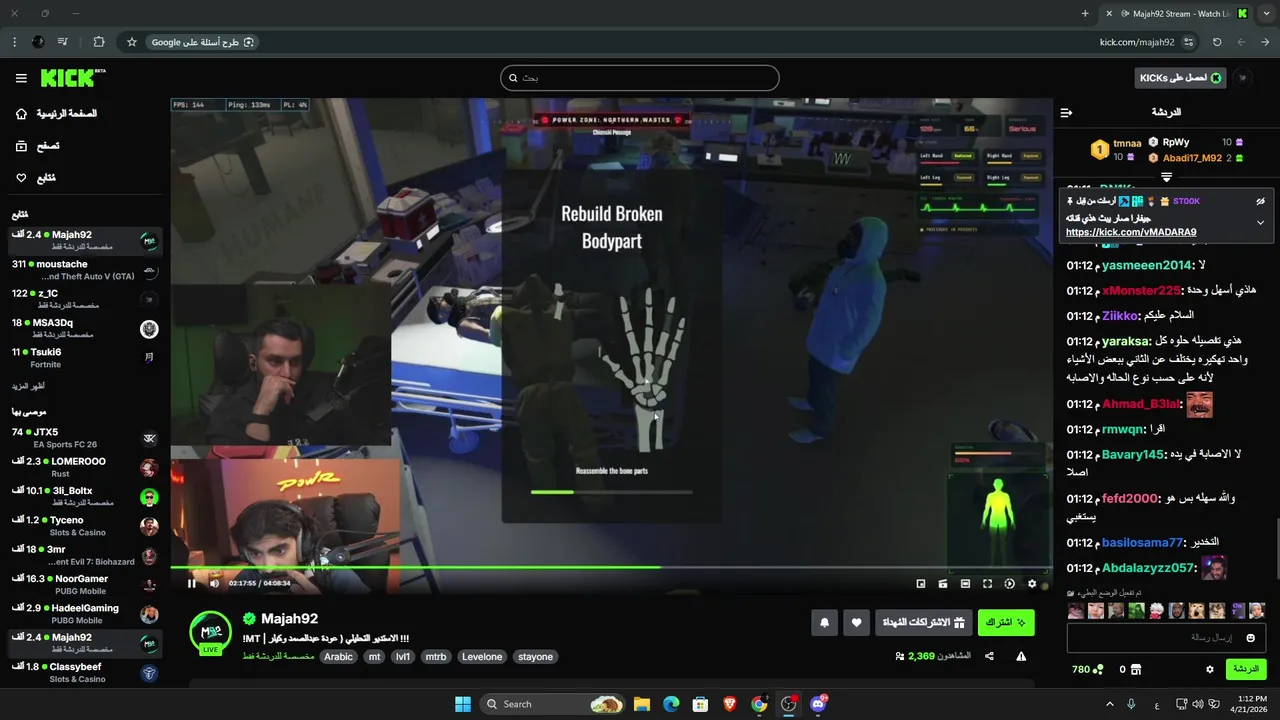The image size is (1280, 720).
Task: Open moustache channel in sidebar
Action: [84, 270]
